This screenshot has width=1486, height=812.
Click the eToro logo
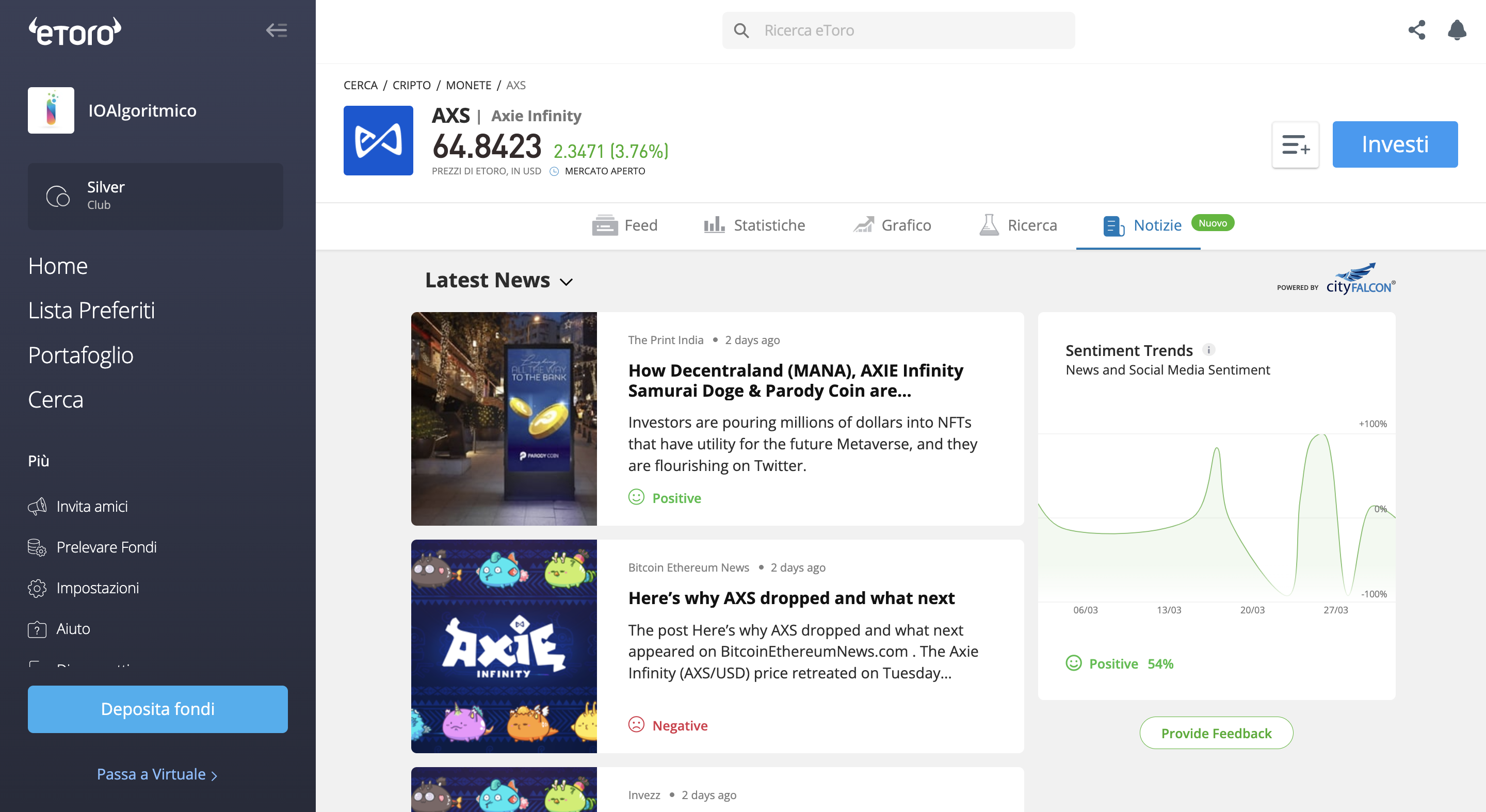click(75, 31)
